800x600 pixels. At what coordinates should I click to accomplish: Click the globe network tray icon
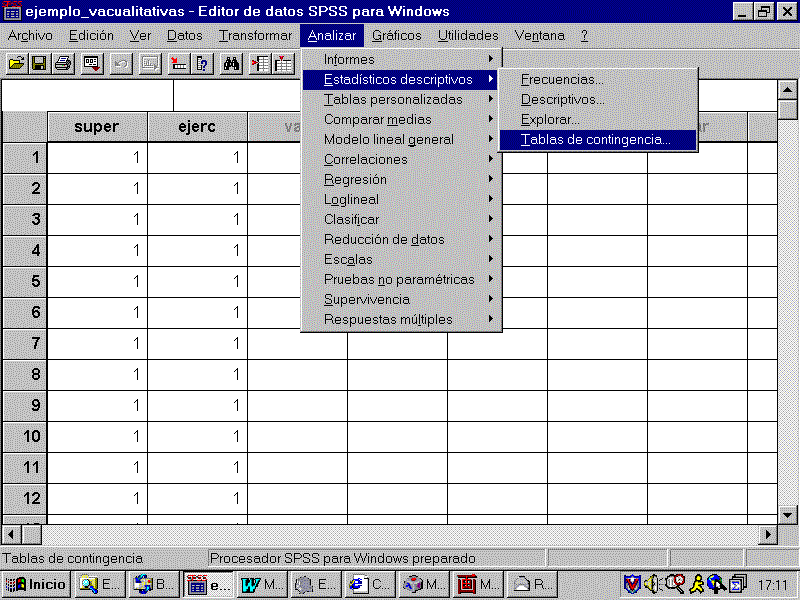(x=717, y=584)
